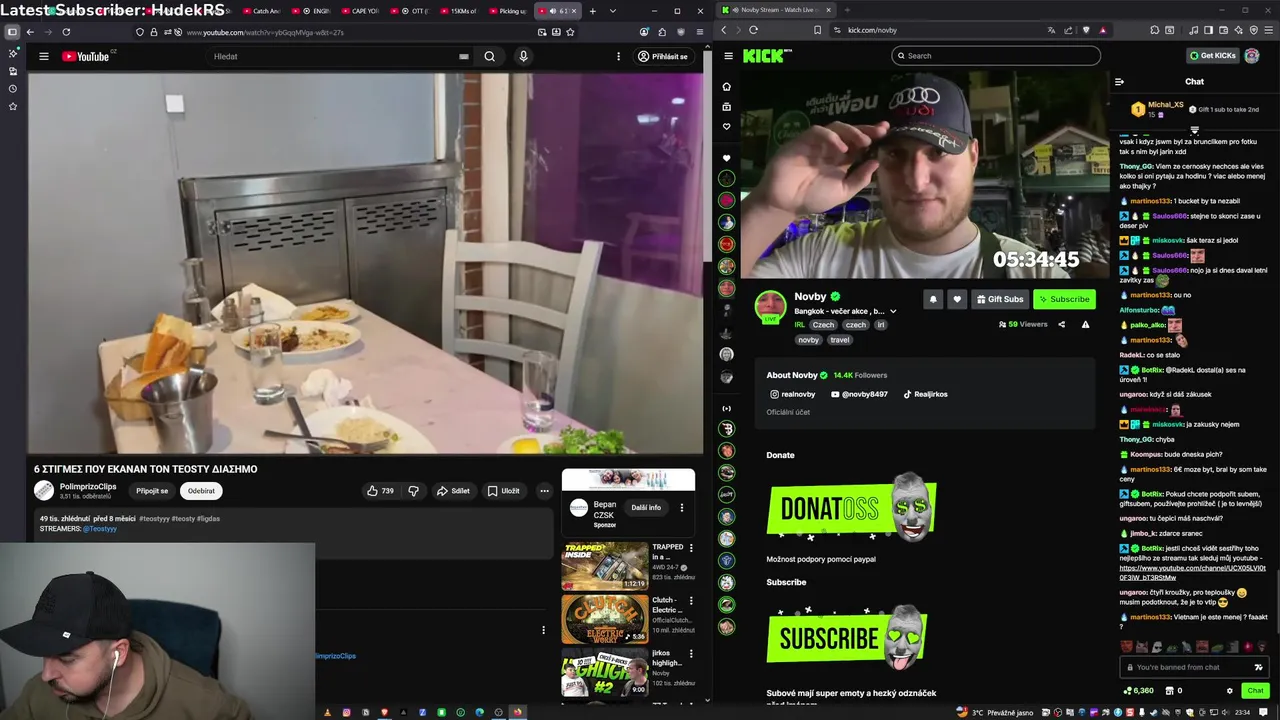Report the stream with warning triangle
The height and width of the screenshot is (720, 1280).
click(x=1085, y=324)
